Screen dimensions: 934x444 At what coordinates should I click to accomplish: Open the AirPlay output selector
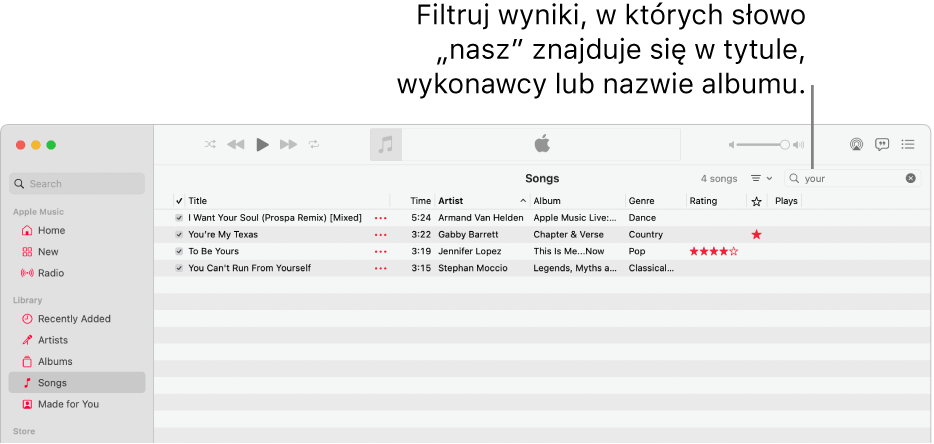856,144
